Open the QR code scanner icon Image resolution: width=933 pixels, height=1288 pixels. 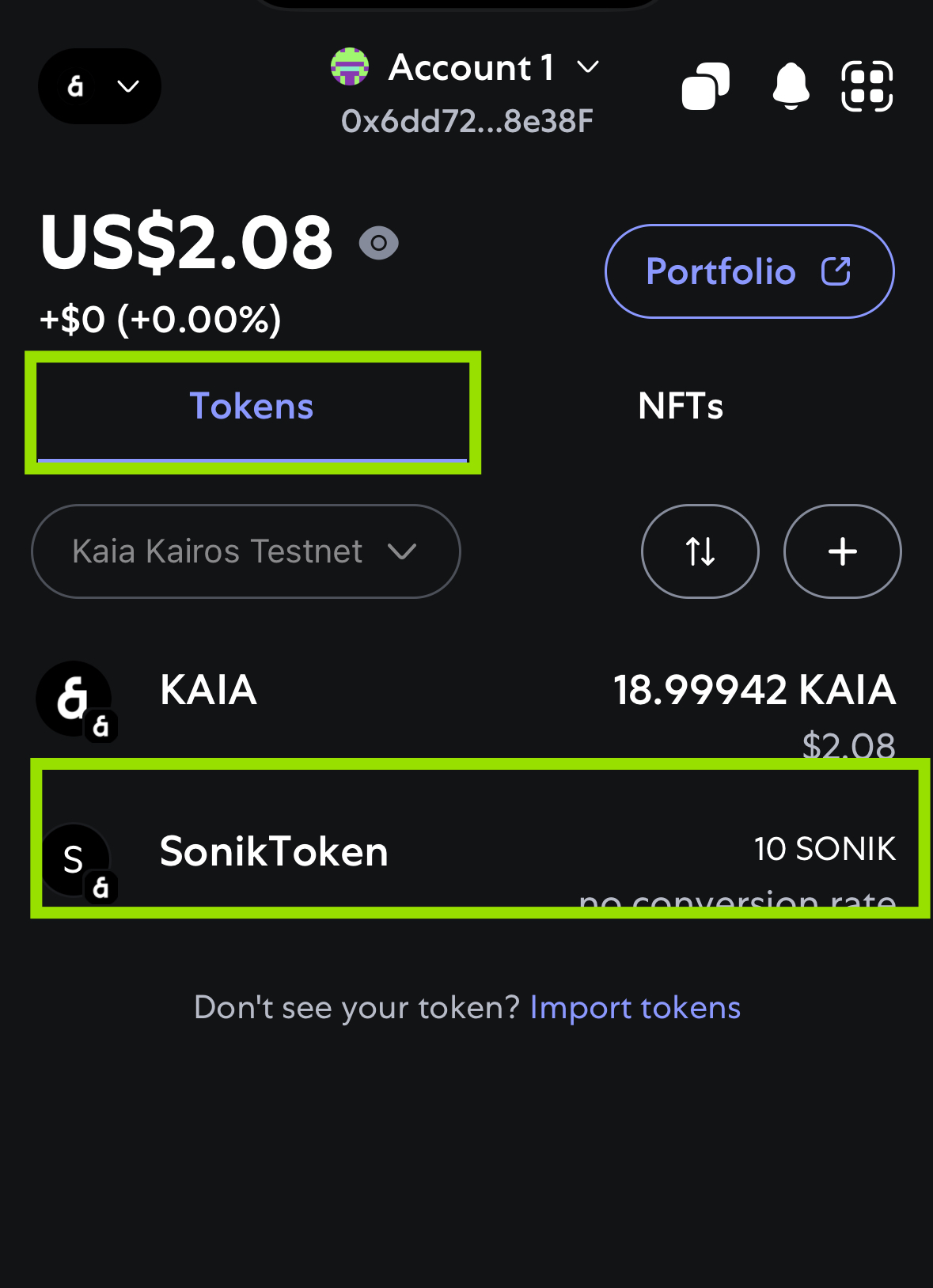[867, 86]
